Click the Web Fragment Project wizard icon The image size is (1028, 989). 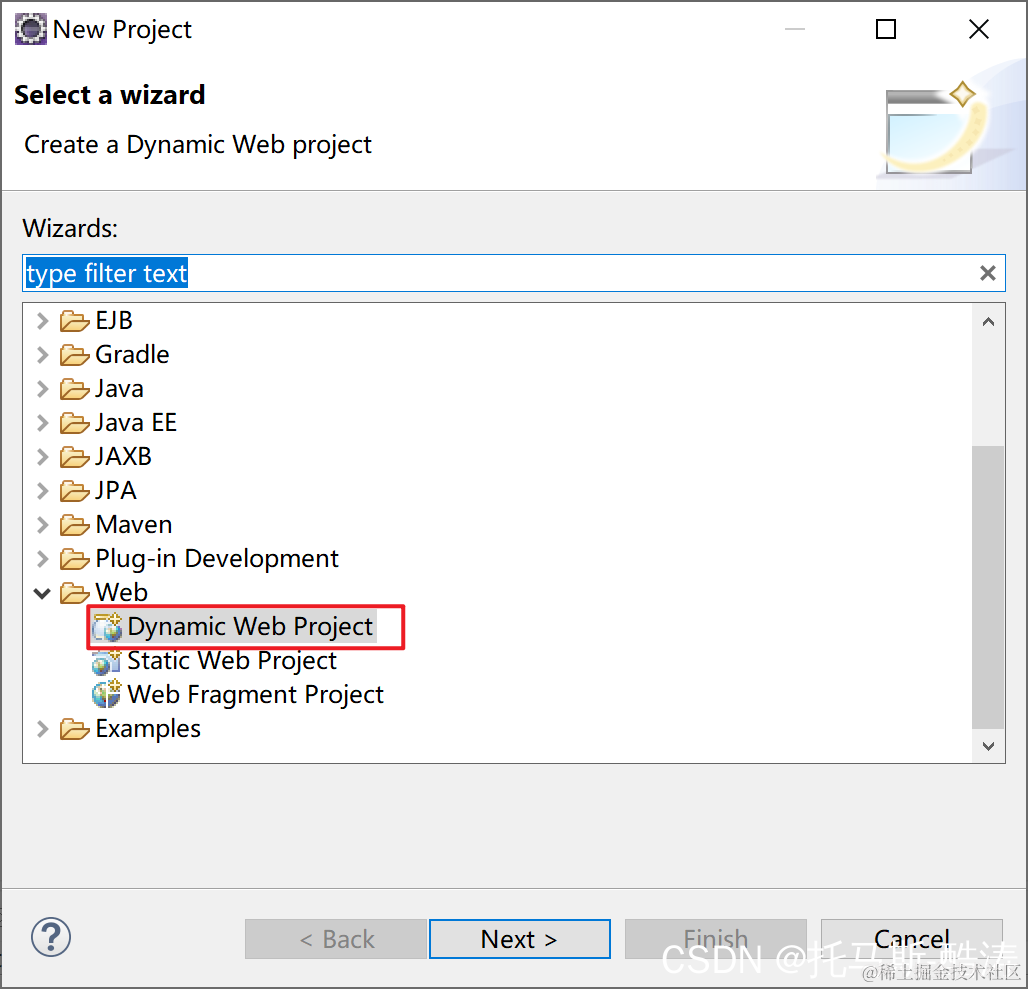point(107,695)
